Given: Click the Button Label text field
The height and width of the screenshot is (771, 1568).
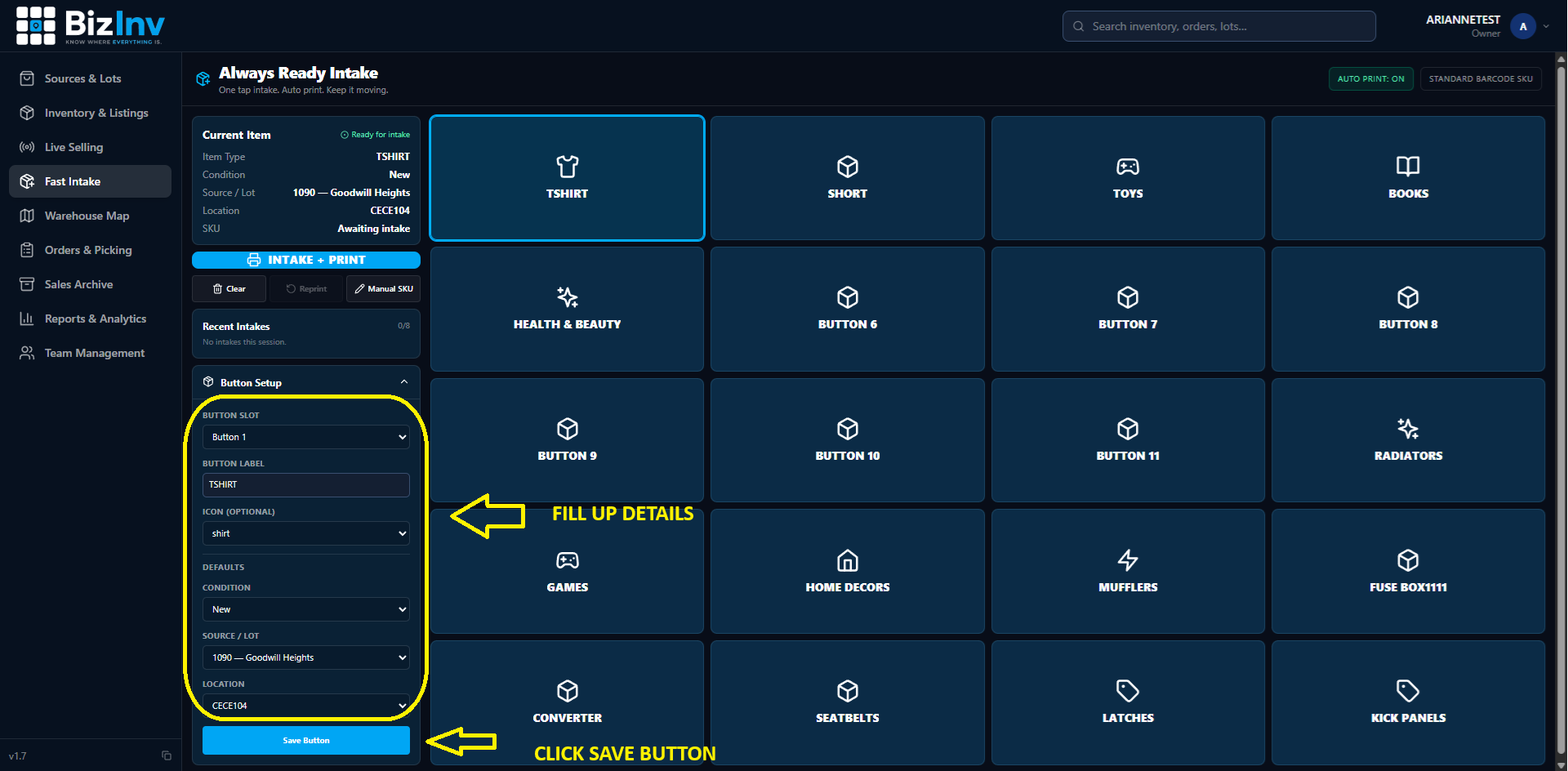Looking at the screenshot, I should coord(306,484).
